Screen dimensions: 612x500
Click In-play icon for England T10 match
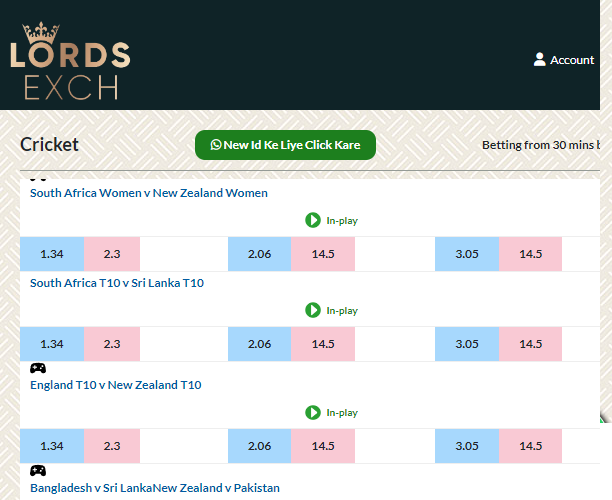[x=313, y=412]
